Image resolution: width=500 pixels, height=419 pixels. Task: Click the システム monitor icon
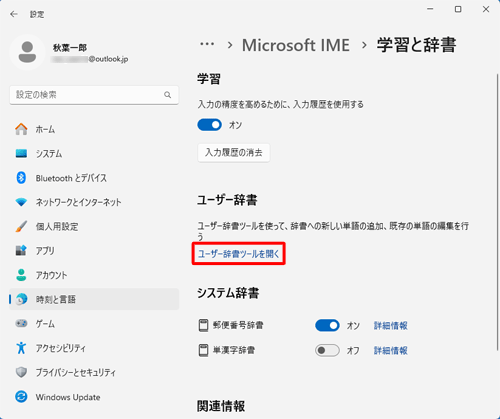tap(21, 154)
